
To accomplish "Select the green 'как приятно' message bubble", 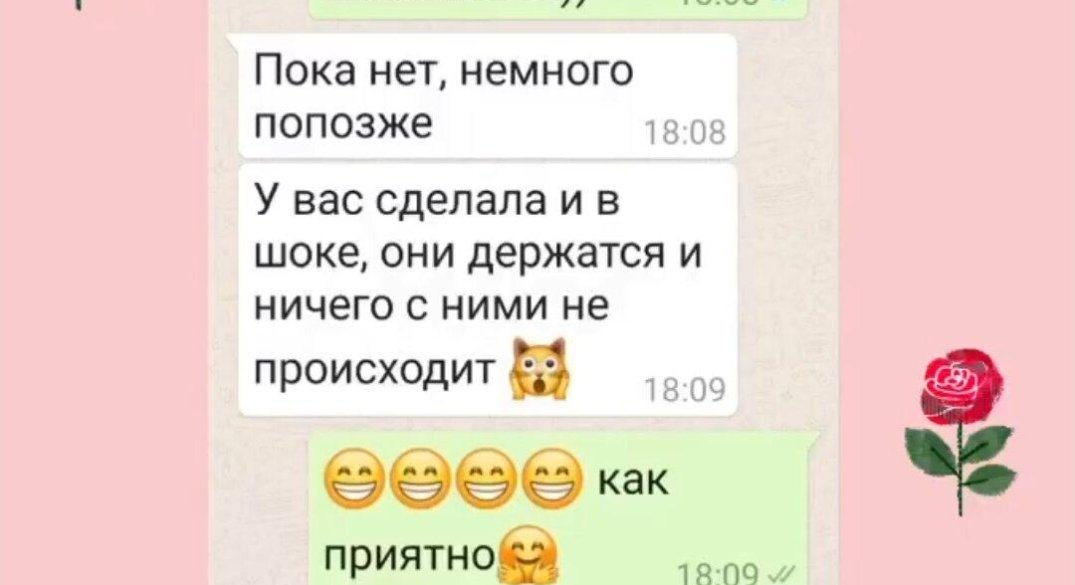I will click(x=560, y=509).
